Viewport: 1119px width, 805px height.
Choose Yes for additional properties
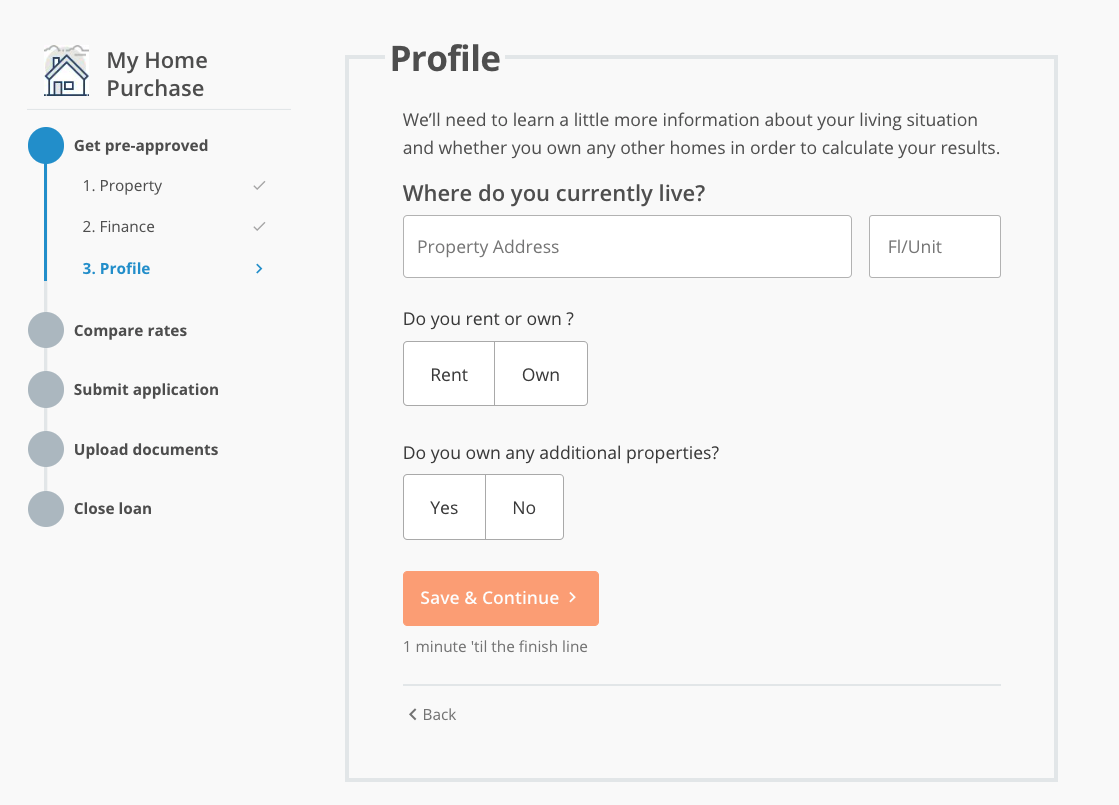(444, 507)
